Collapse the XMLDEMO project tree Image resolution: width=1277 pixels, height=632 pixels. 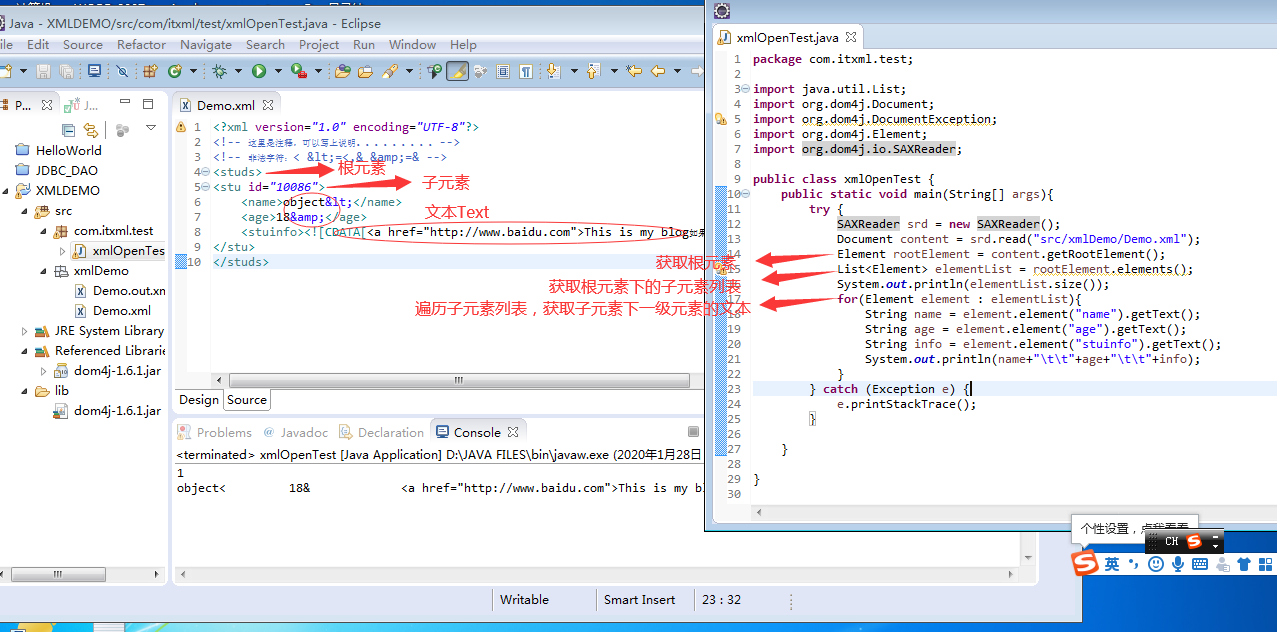pyautogui.click(x=7, y=190)
